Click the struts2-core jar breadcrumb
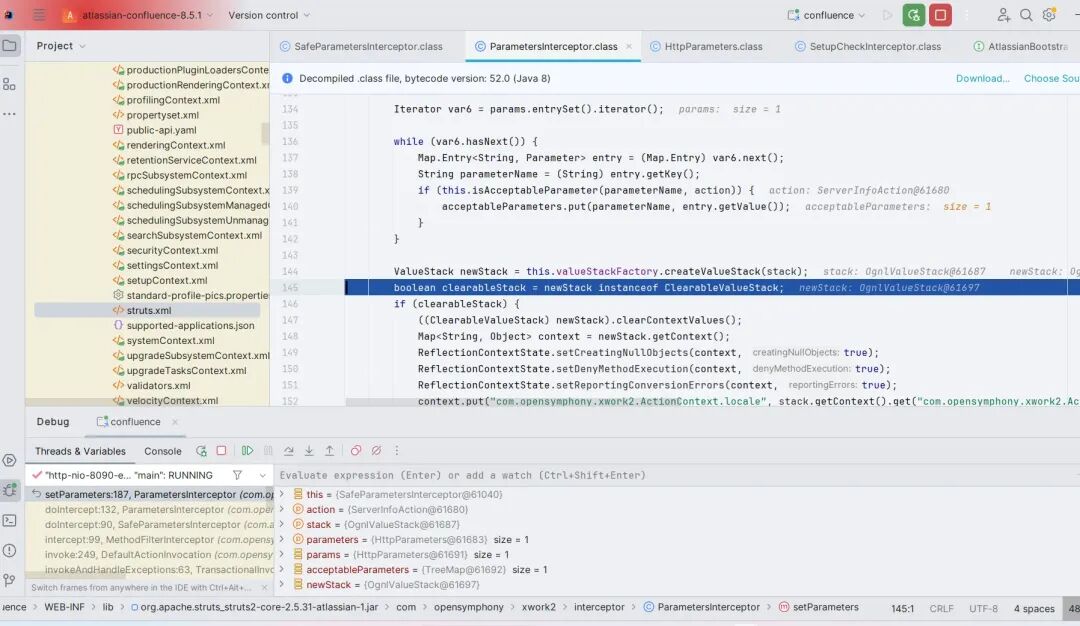 (254, 607)
